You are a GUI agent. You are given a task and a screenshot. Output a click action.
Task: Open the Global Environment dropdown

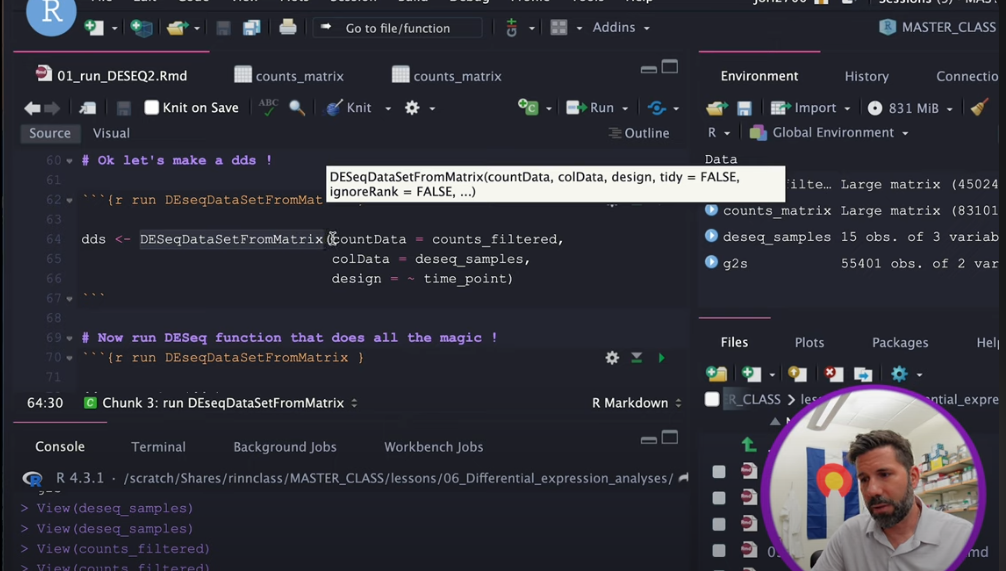tap(829, 133)
